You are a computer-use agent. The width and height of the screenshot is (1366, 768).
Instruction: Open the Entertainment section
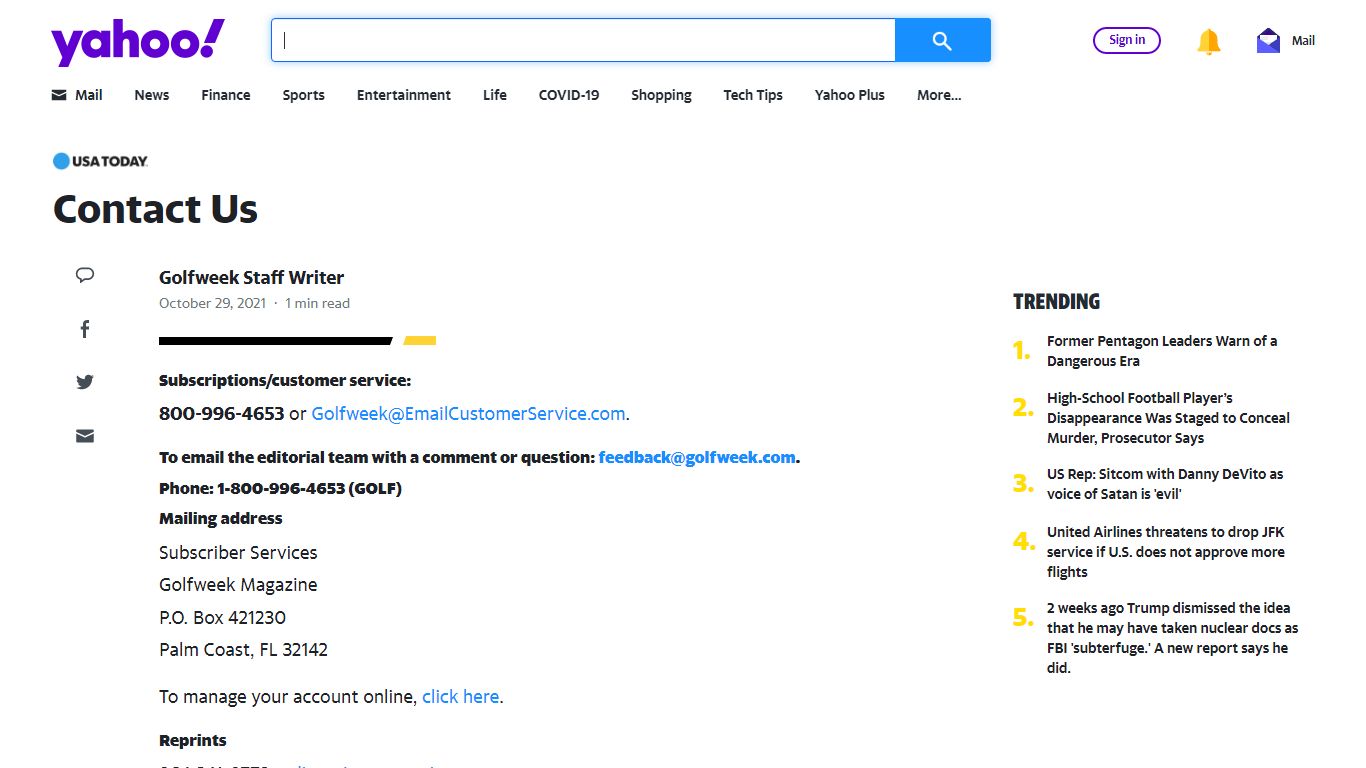[404, 95]
